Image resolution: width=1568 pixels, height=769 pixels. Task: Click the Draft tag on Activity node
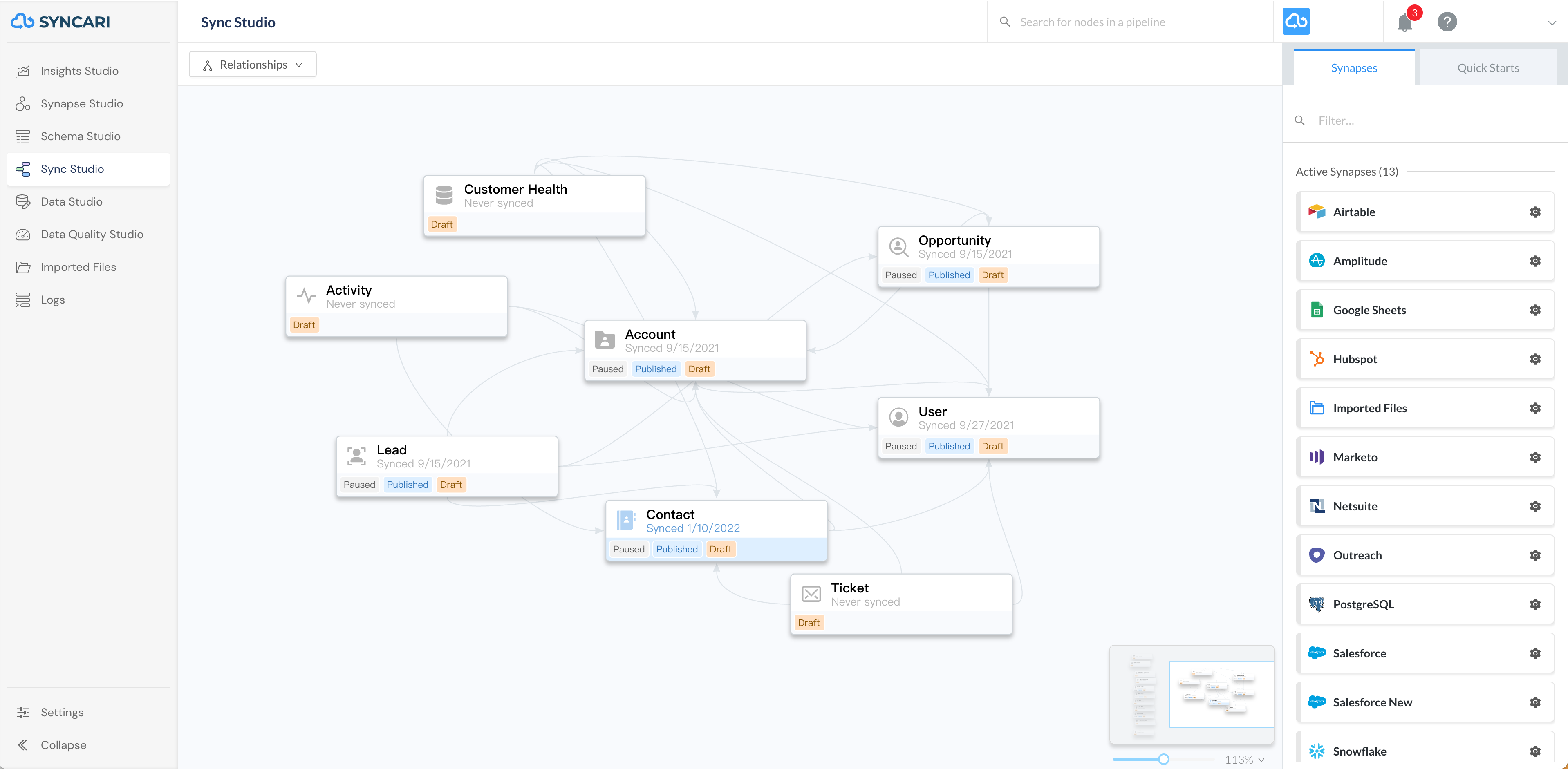pos(304,325)
